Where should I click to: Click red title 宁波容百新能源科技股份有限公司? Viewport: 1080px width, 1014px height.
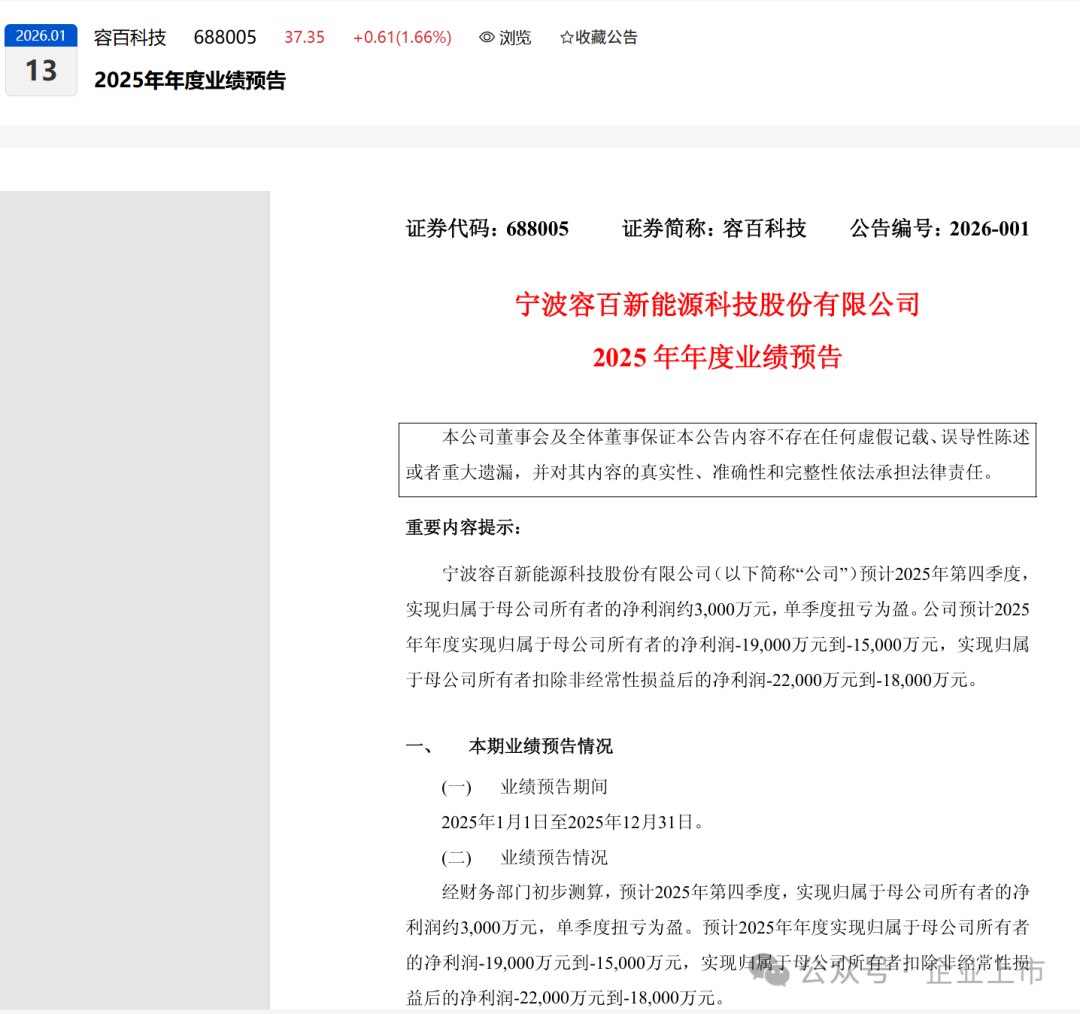(717, 304)
